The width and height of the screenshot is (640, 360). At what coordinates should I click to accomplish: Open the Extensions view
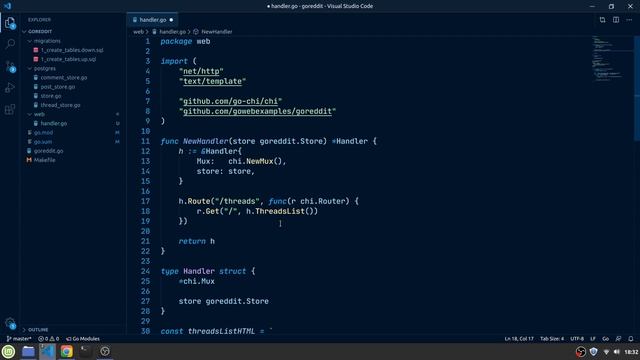[x=10, y=109]
